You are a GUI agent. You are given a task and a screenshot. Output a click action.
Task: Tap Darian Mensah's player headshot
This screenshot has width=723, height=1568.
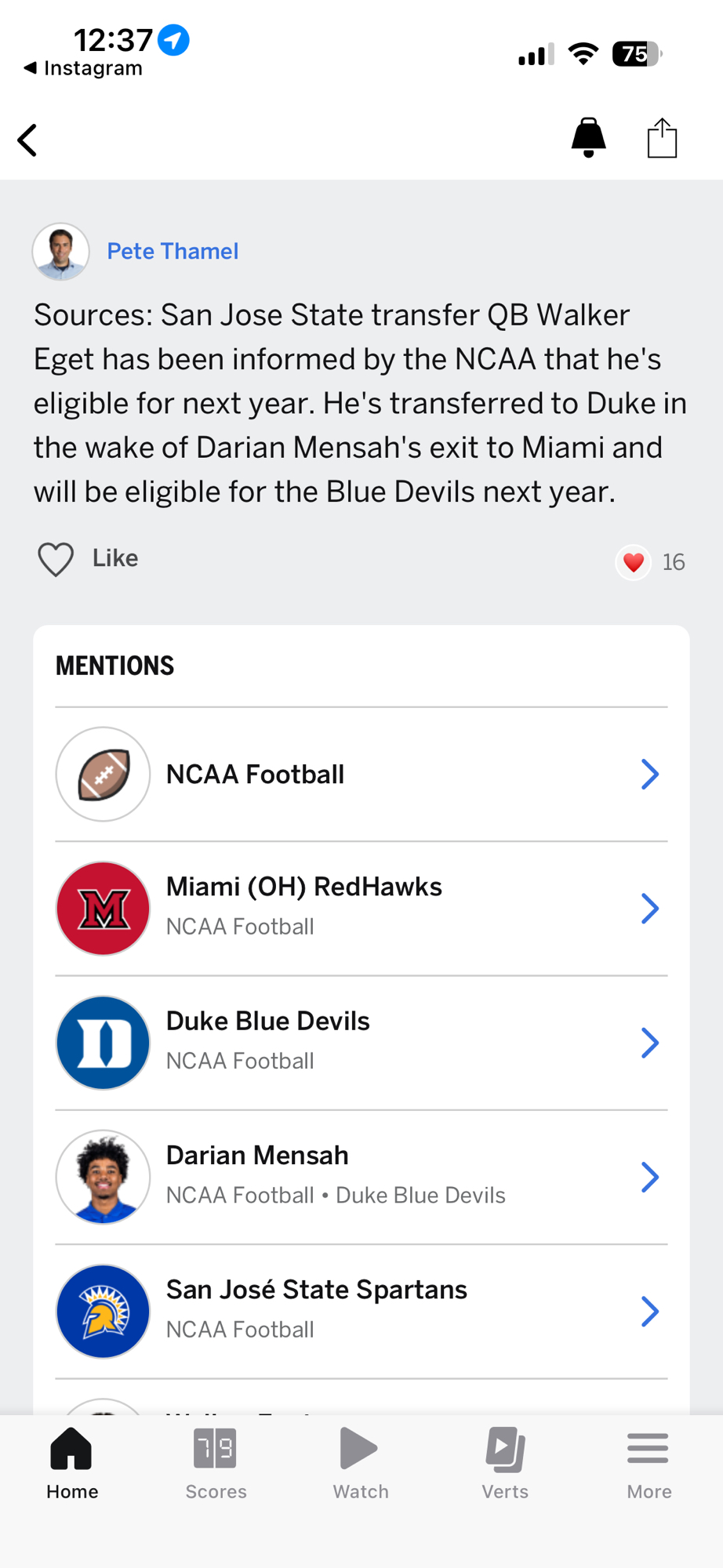(x=103, y=1177)
